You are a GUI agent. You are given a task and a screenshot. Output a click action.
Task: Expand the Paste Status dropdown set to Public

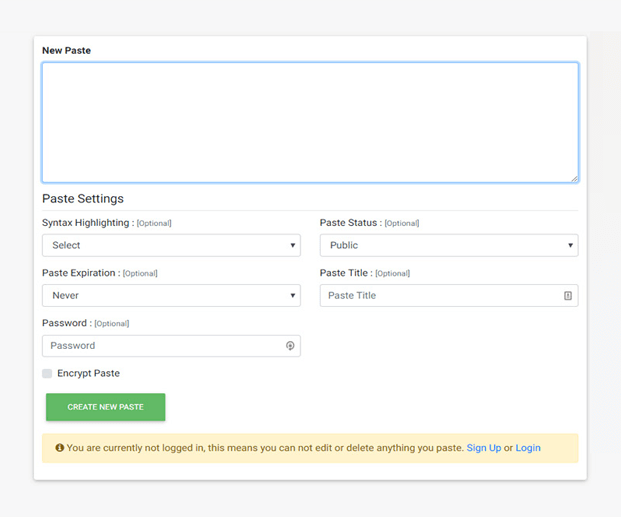(x=448, y=245)
